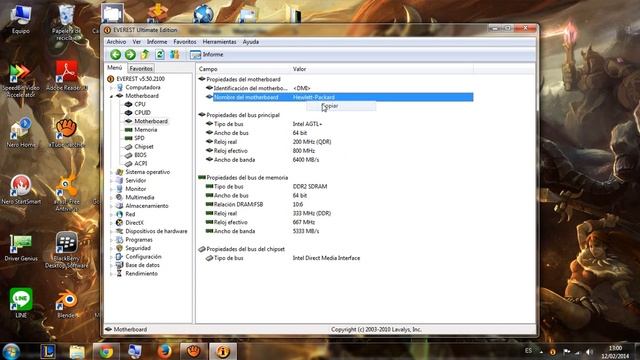This screenshot has width=640, height=360.
Task: Select Base de datos in the tree
Action: coord(142,265)
